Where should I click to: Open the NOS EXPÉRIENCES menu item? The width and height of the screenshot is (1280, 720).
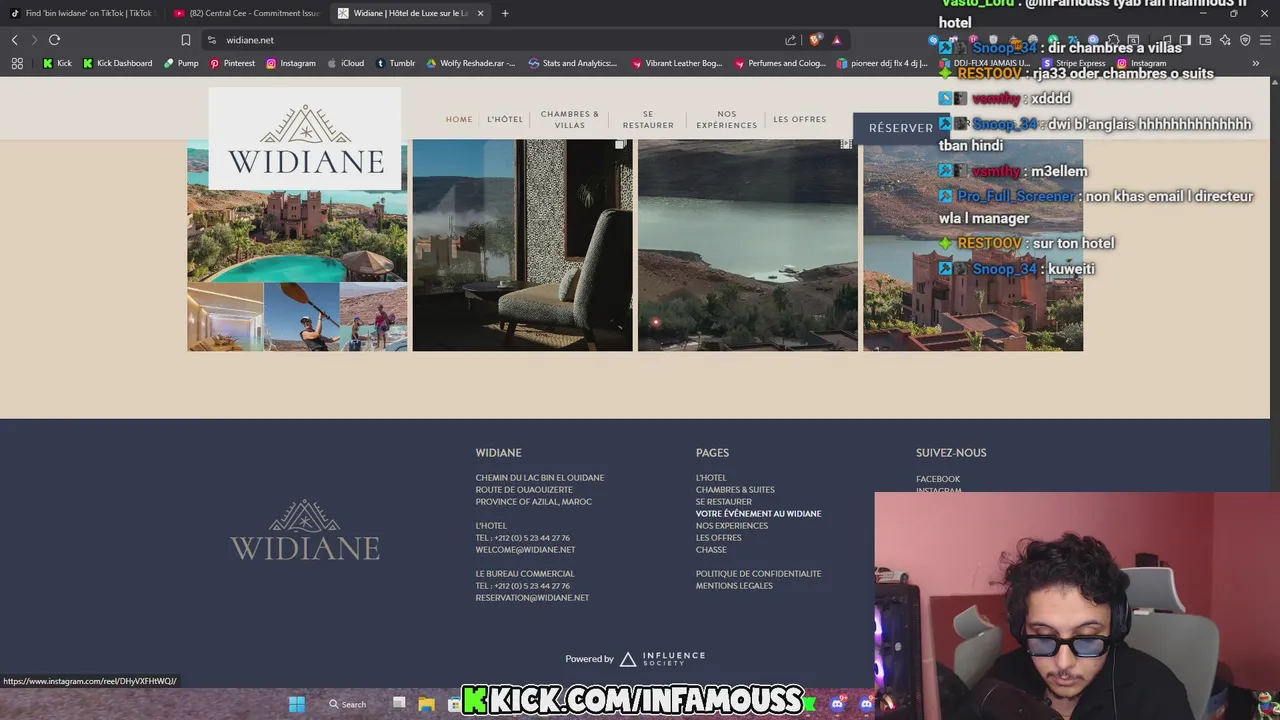tap(727, 119)
